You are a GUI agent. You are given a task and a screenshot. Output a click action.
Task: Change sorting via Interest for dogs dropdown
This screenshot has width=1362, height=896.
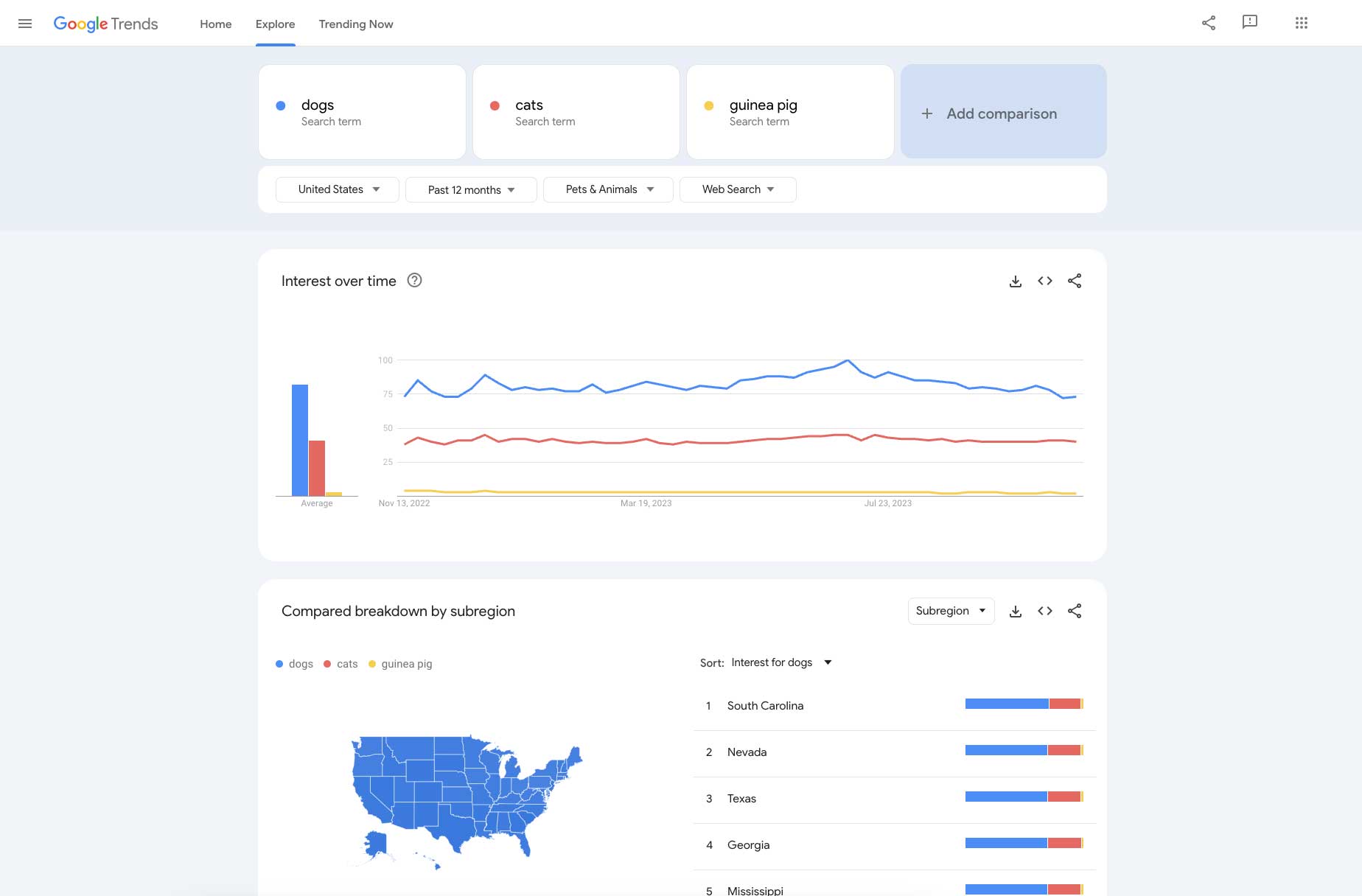pos(780,662)
